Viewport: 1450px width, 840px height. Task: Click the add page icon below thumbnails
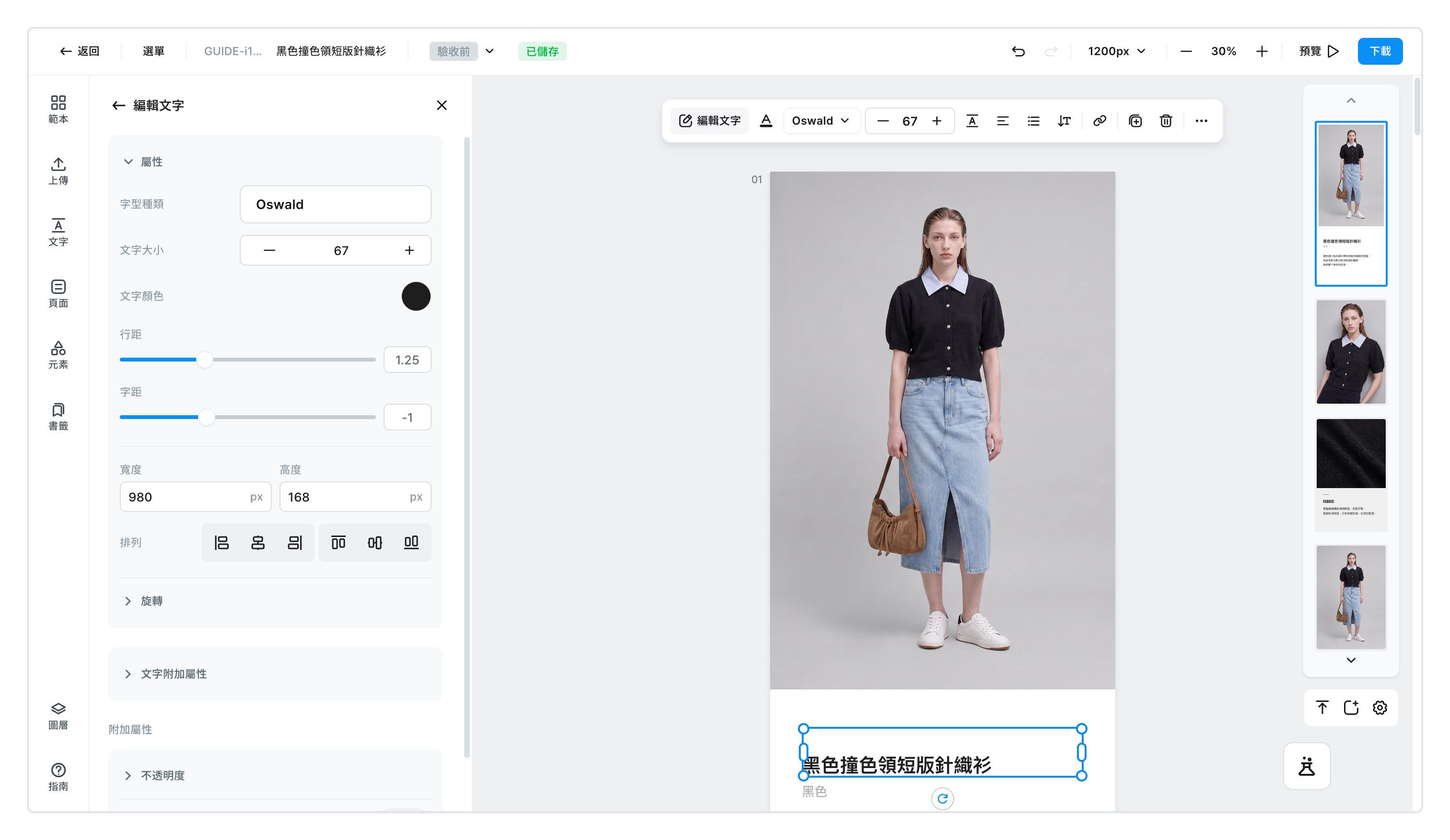(x=1351, y=708)
